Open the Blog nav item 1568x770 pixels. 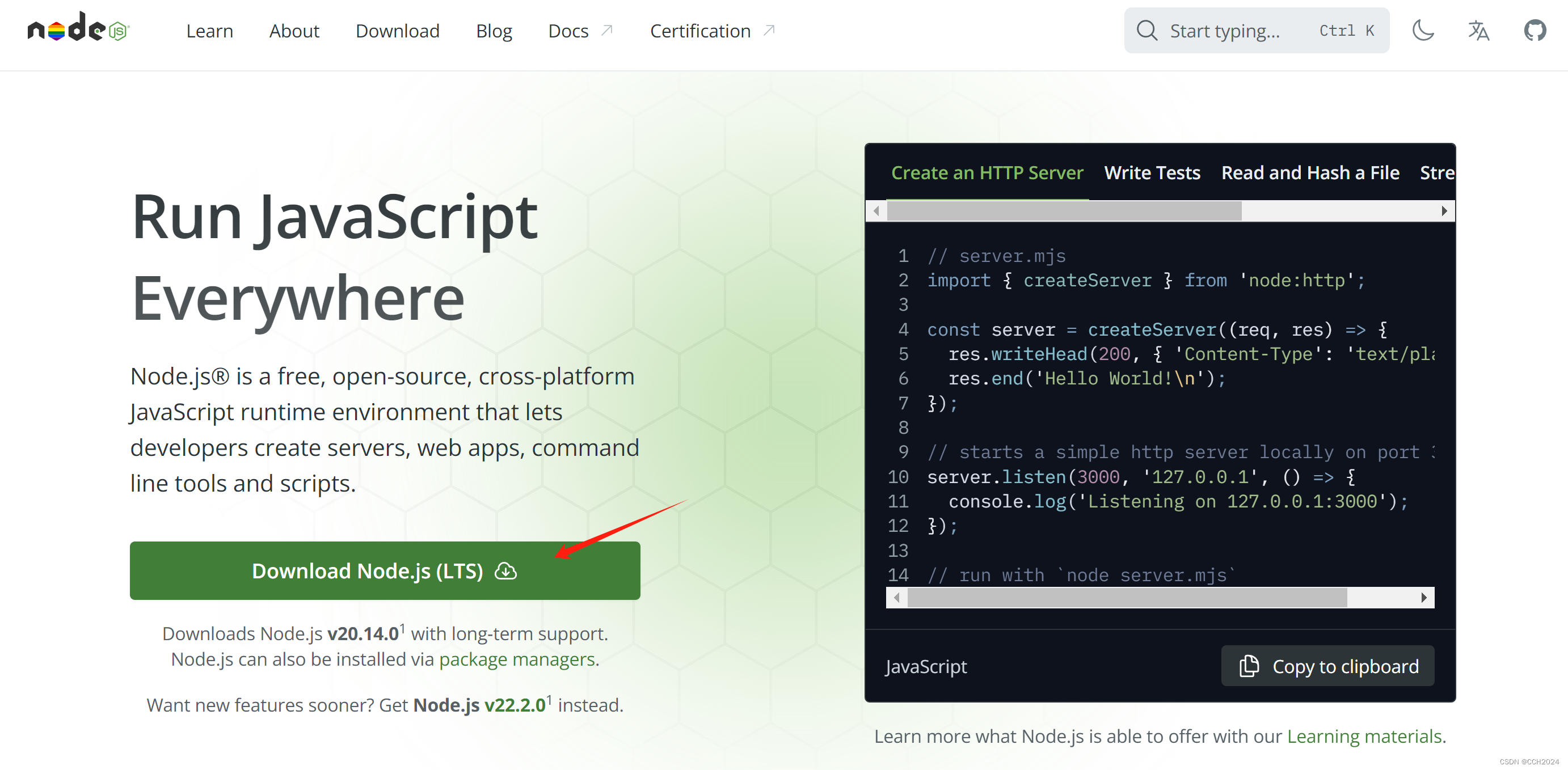pos(494,31)
